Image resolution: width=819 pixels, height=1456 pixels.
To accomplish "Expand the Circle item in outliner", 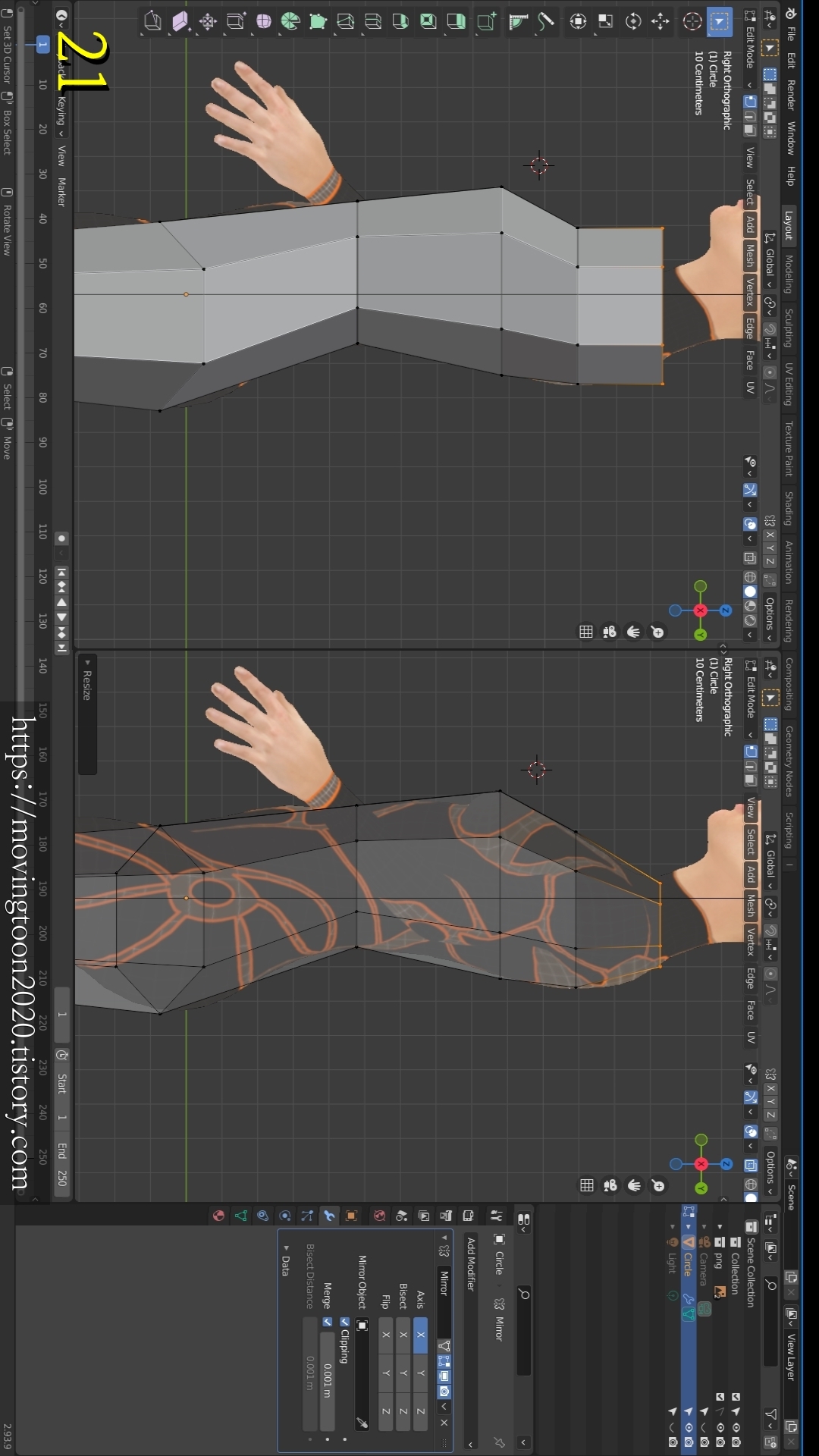I will (689, 1226).
